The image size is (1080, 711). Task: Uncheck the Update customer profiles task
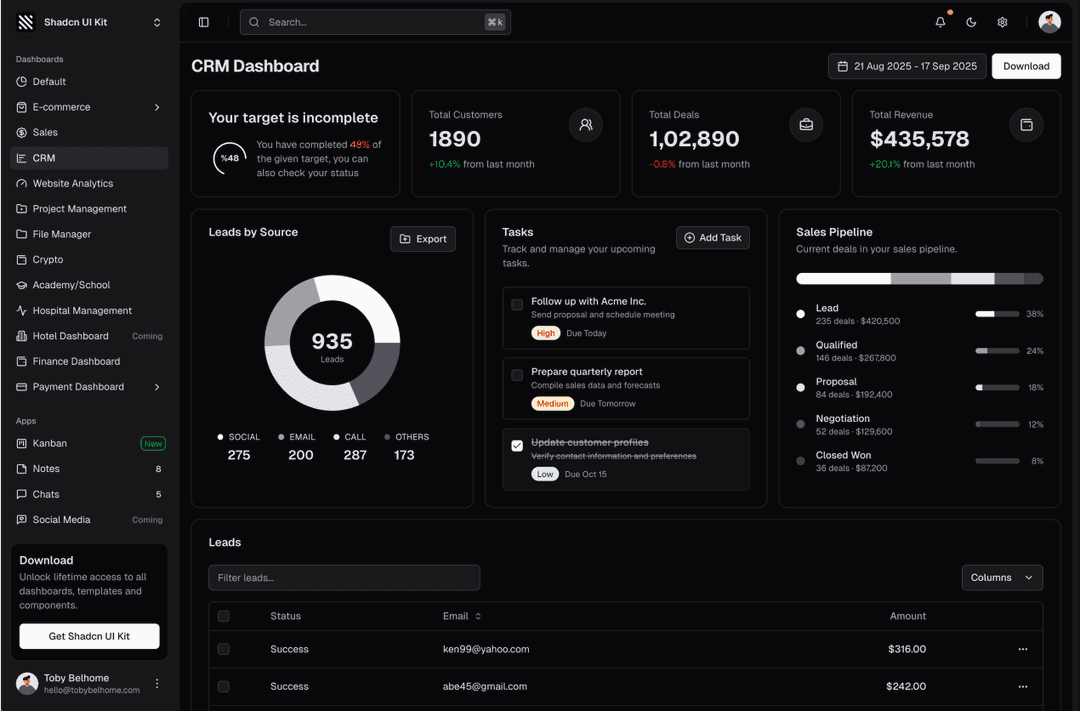coord(517,447)
